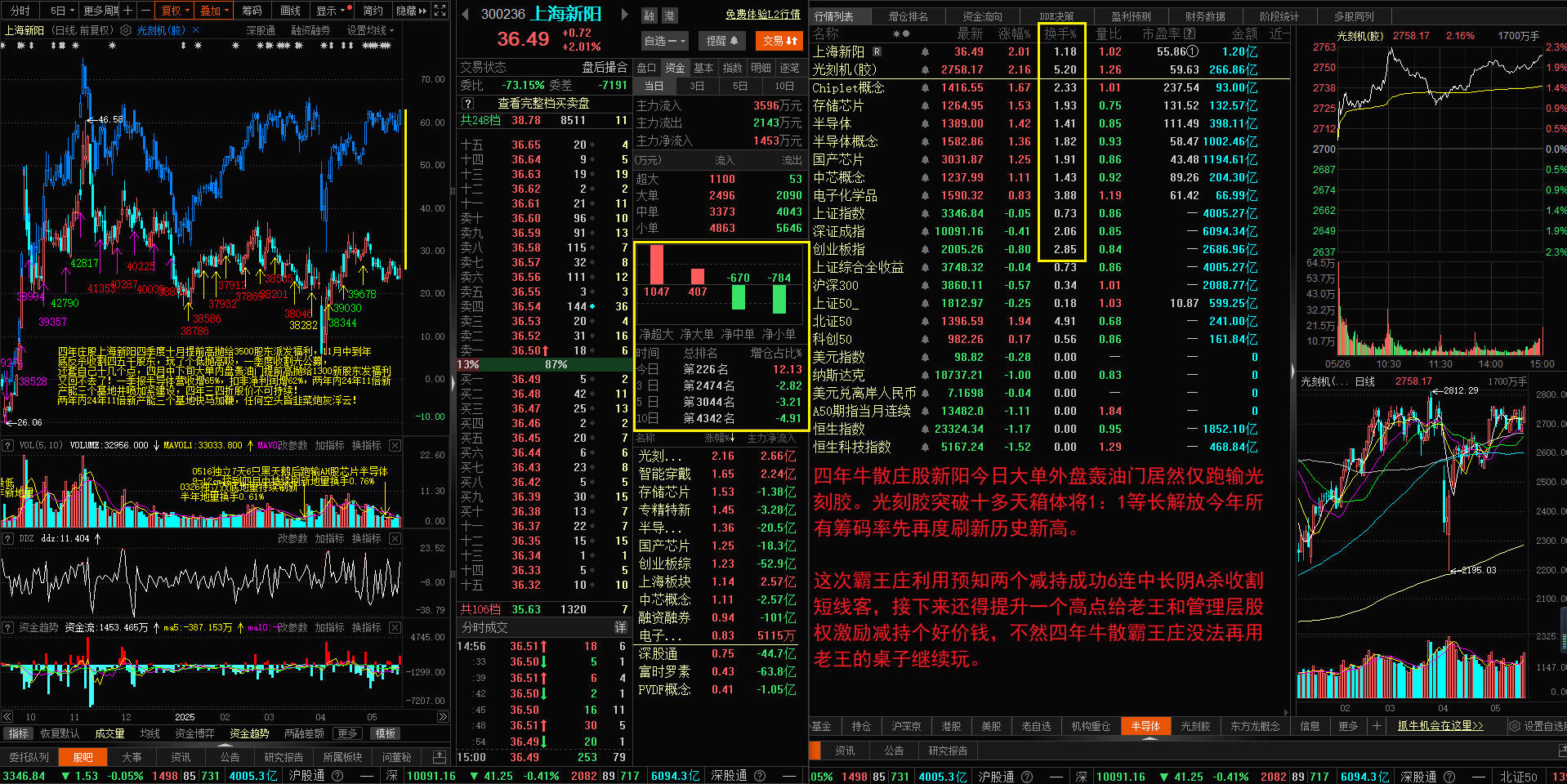Click 恢复默认 restore defaults
The image size is (1567, 784).
(60, 733)
